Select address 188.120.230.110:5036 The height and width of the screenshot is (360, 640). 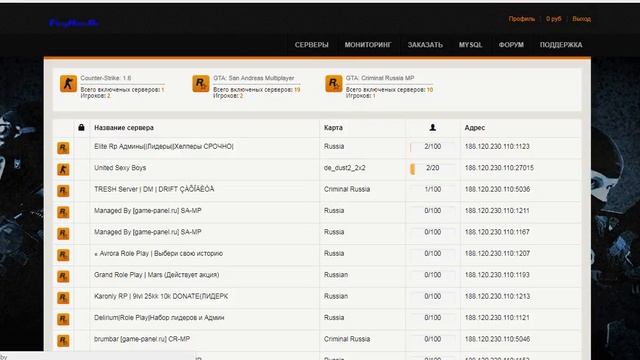click(x=497, y=189)
